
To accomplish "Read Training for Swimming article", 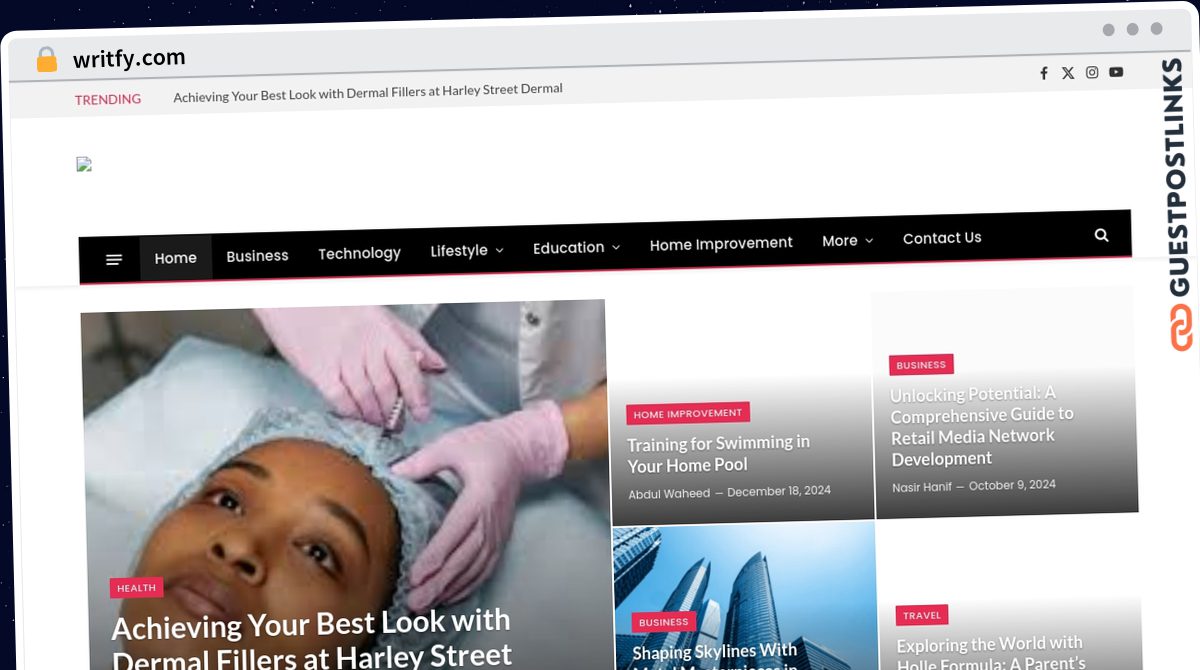I will [x=718, y=453].
